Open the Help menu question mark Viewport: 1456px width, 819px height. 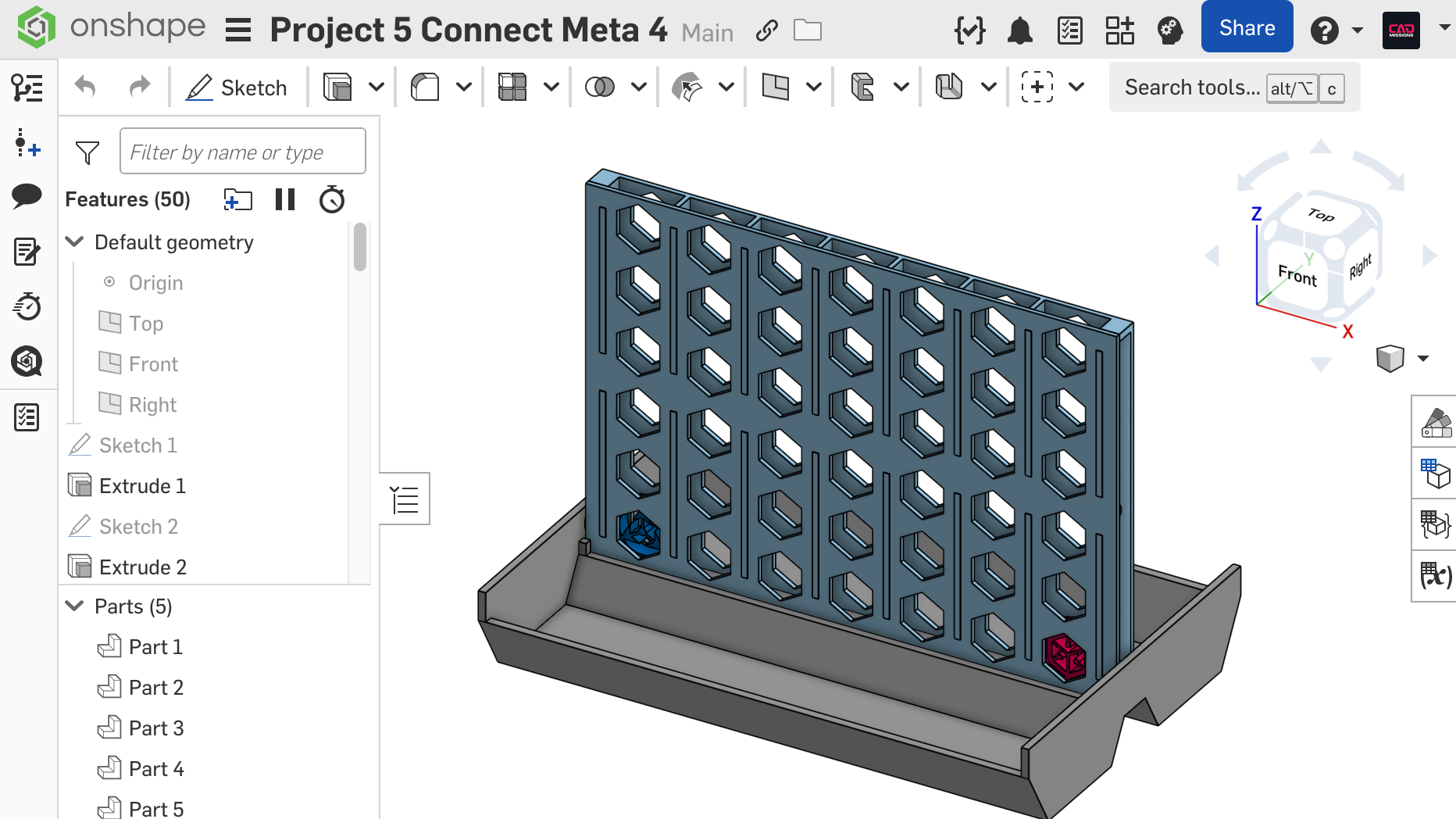pos(1325,30)
